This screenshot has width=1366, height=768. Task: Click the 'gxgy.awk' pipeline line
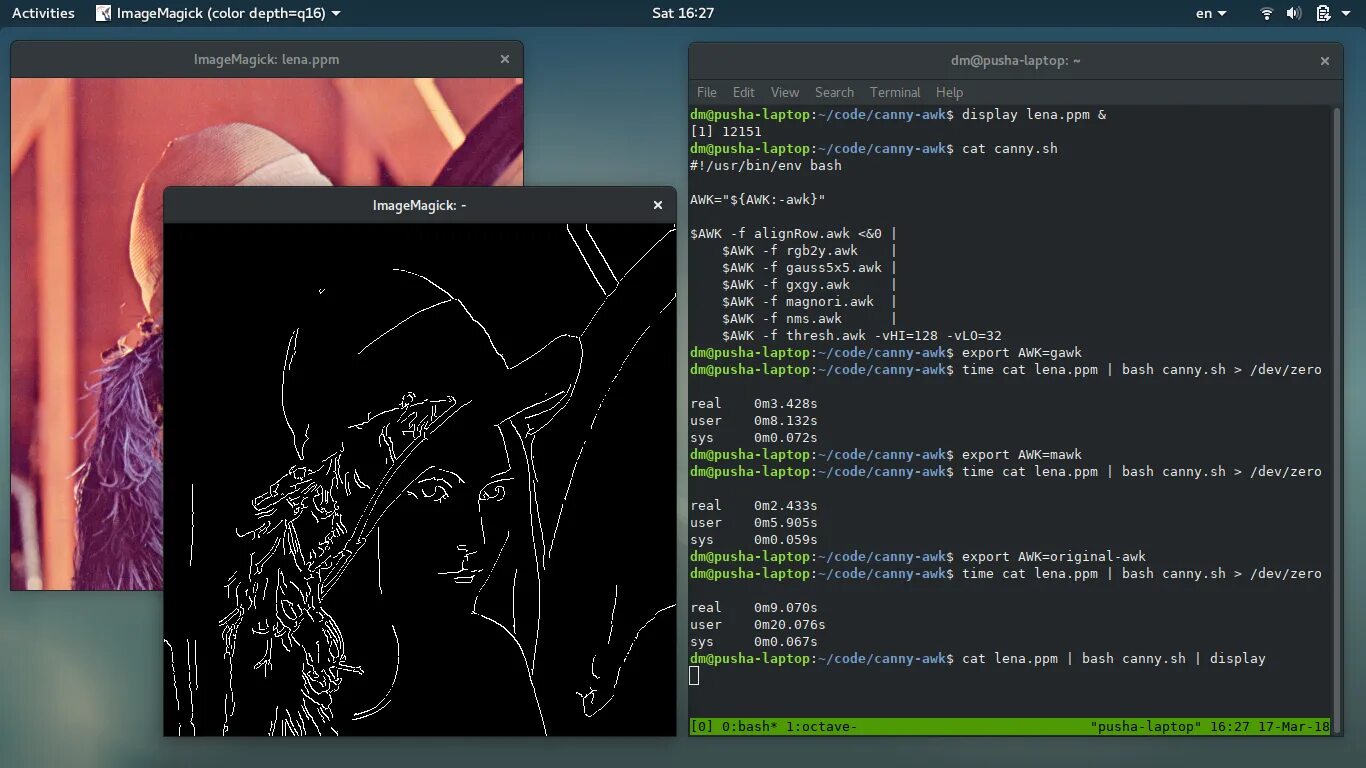810,285
